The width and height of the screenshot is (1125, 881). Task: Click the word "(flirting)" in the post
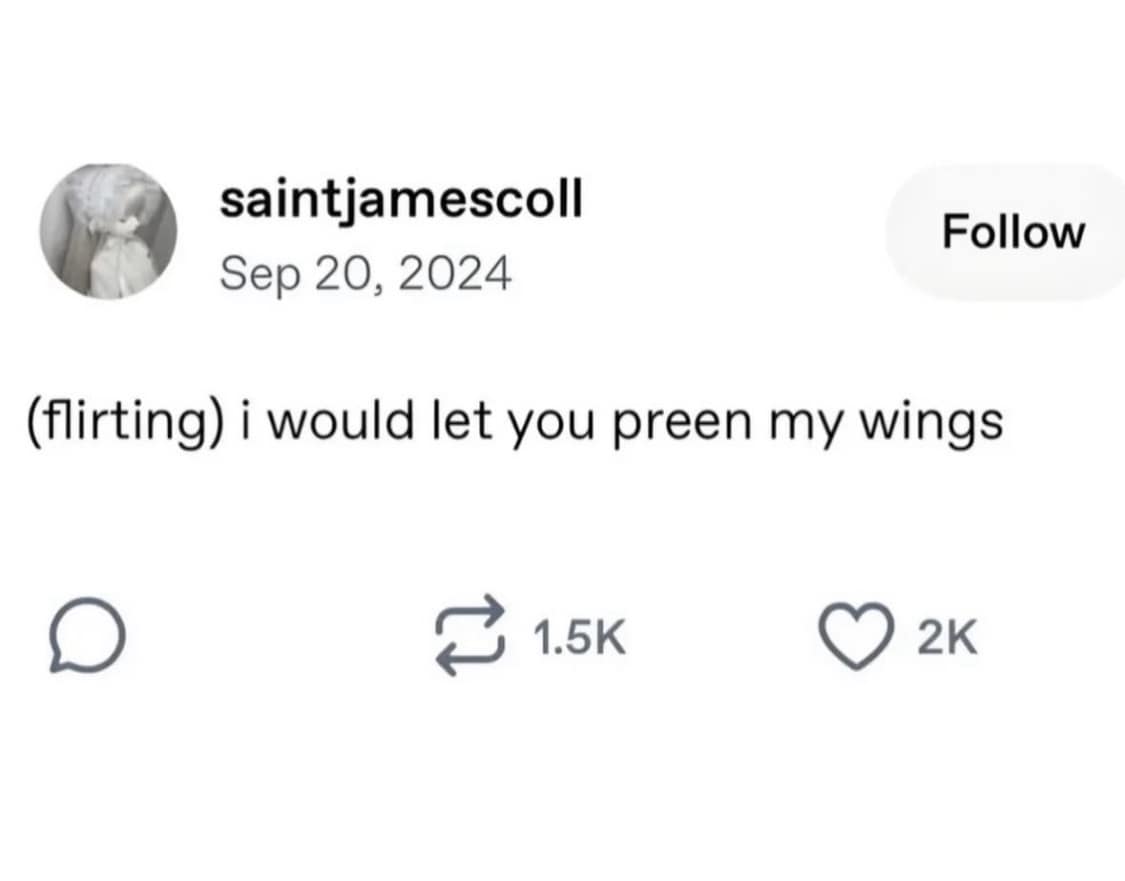(x=126, y=423)
